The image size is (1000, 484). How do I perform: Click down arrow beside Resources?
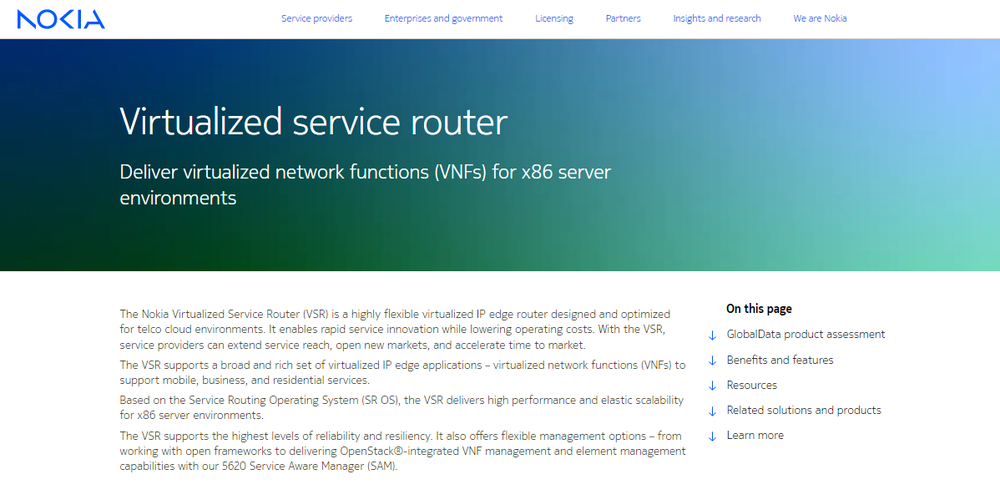tap(712, 386)
